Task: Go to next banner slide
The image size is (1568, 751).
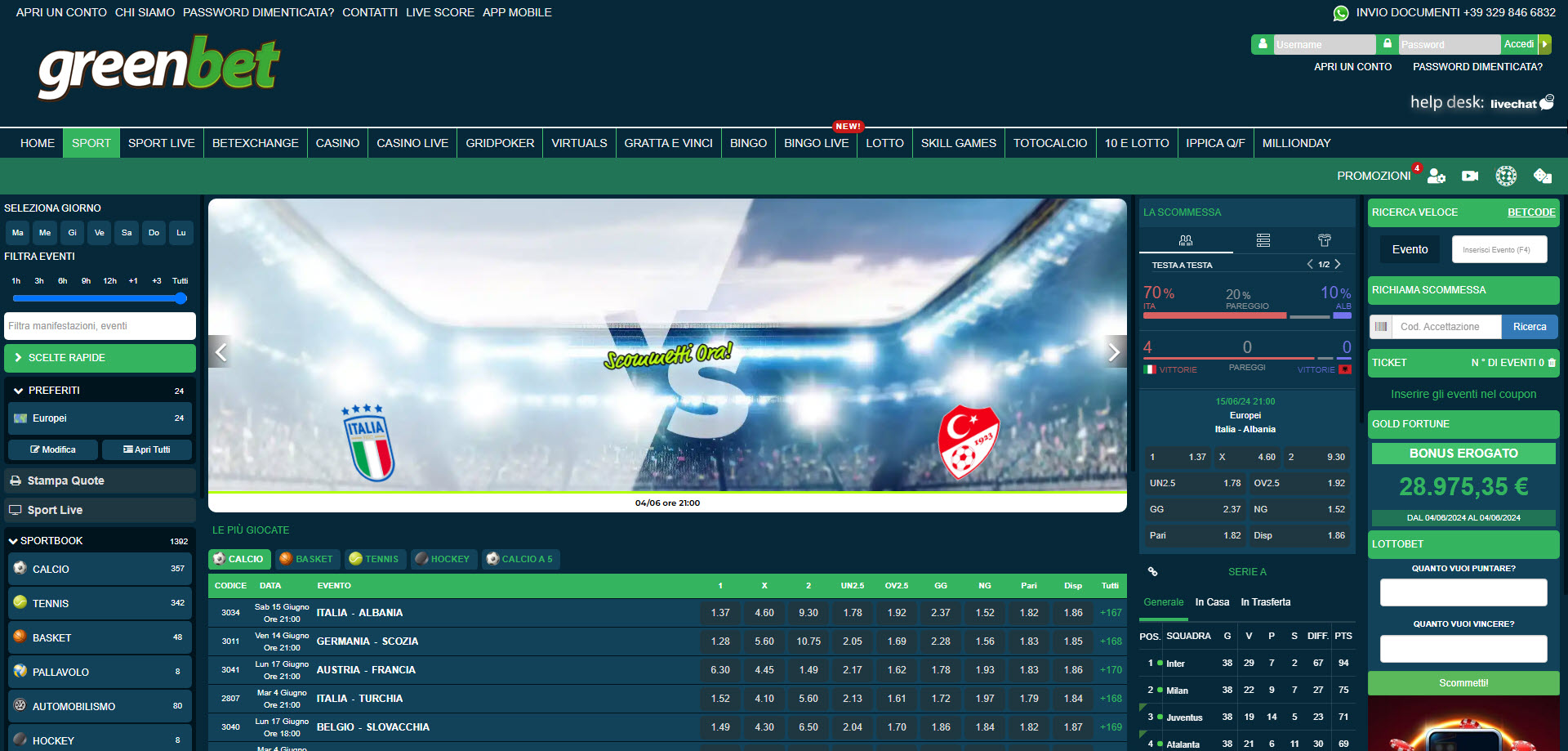Action: [1114, 351]
